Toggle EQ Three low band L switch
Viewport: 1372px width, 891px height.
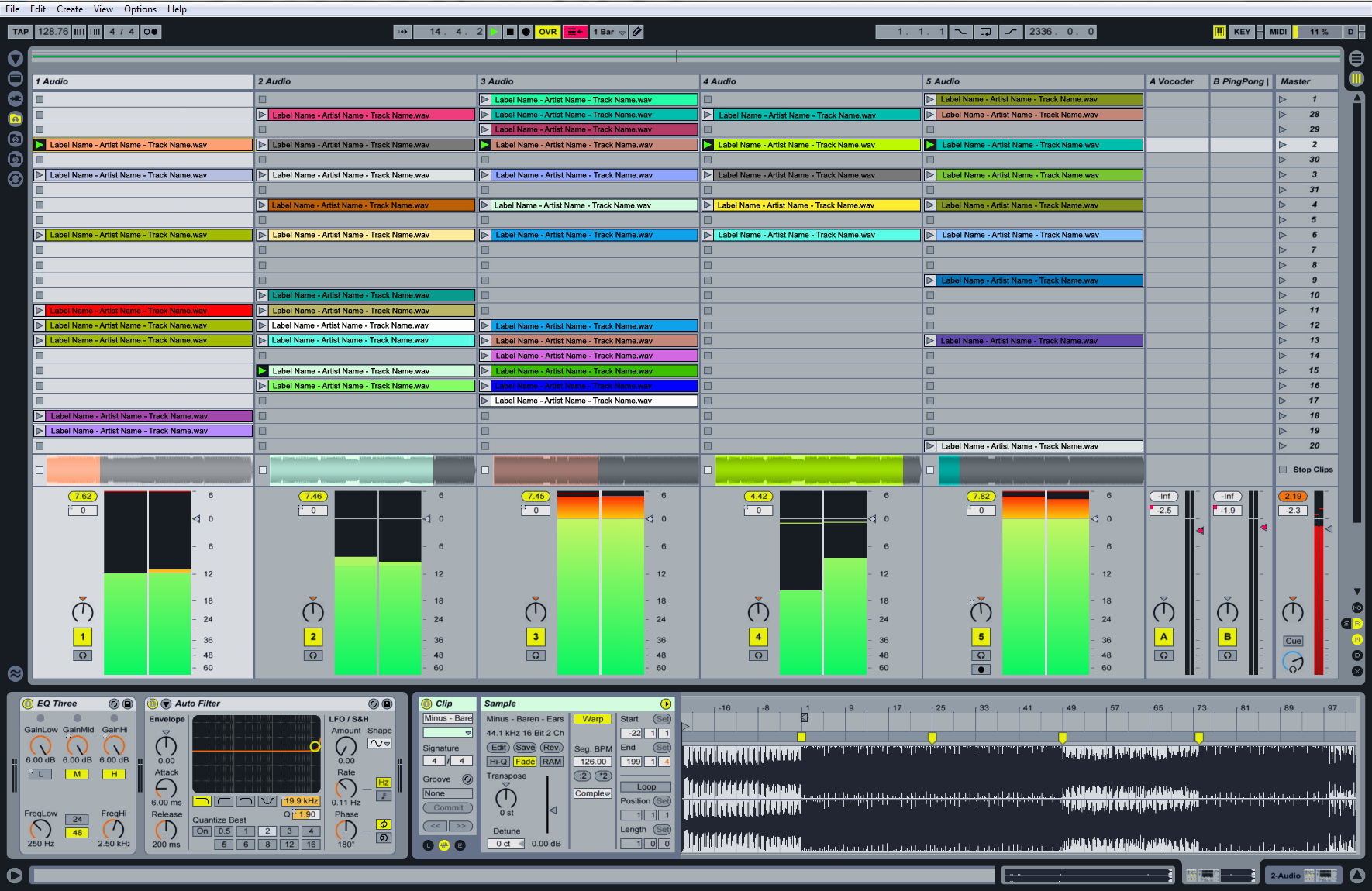40,774
